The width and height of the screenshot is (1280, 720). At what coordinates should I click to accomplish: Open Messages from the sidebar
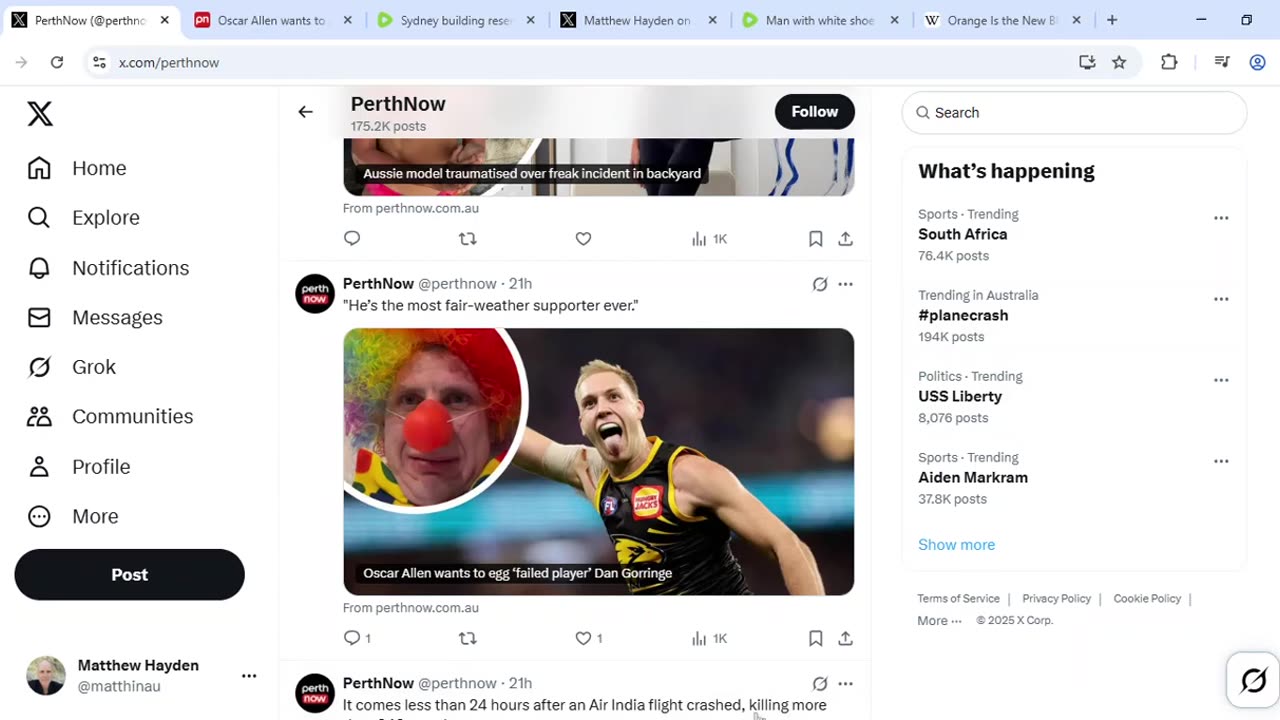pos(95,317)
